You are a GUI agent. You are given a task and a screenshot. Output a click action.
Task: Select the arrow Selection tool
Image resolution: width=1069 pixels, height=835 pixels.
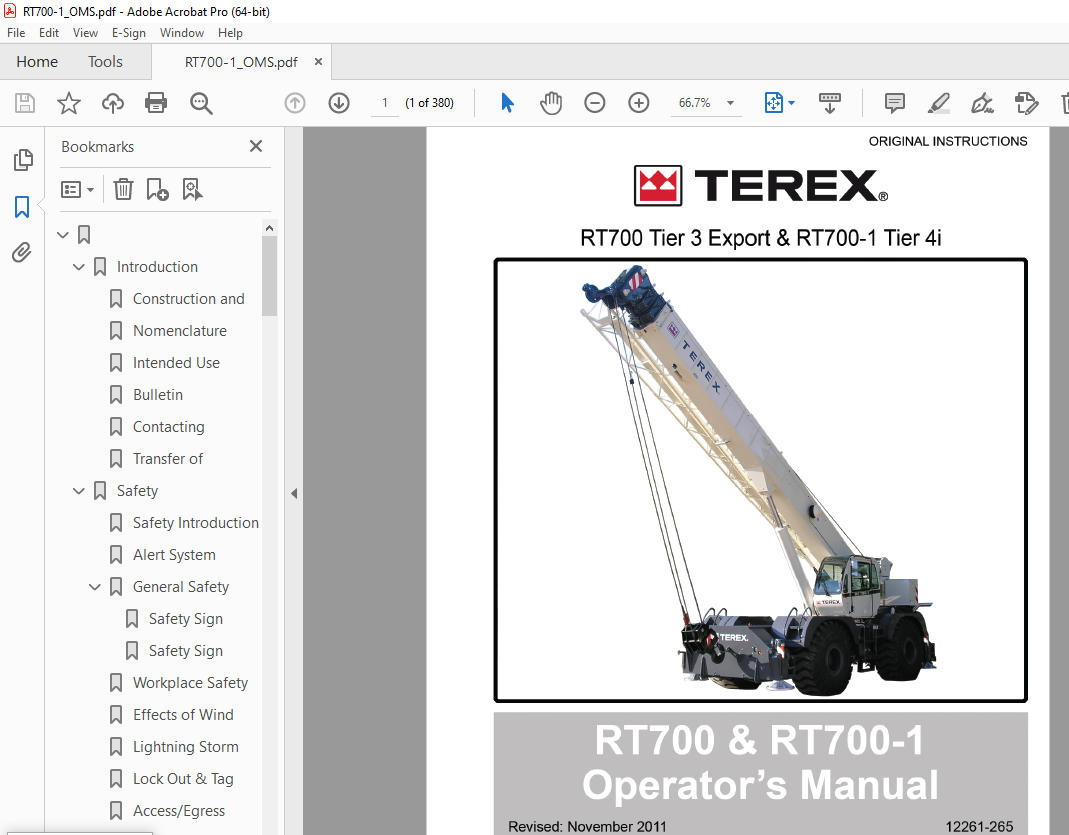pos(507,103)
